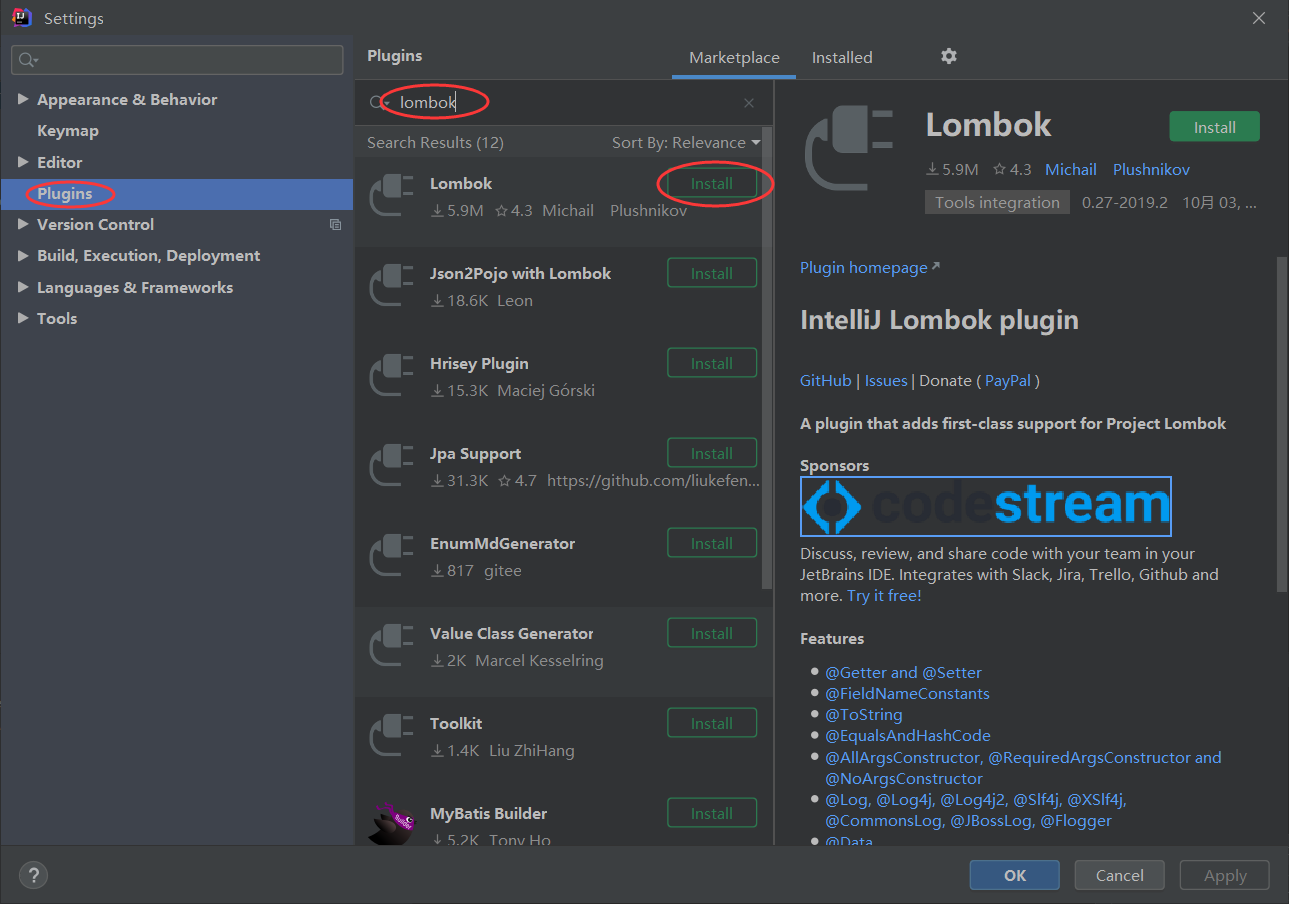Click the plugin details panel scrollbar
The width and height of the screenshot is (1289, 904).
click(x=1282, y=425)
